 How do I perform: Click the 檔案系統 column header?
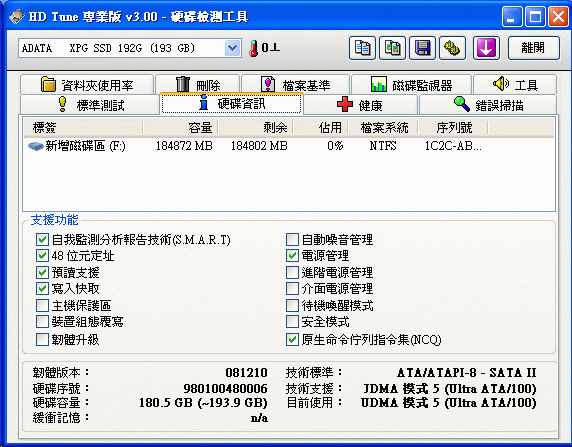(383, 128)
